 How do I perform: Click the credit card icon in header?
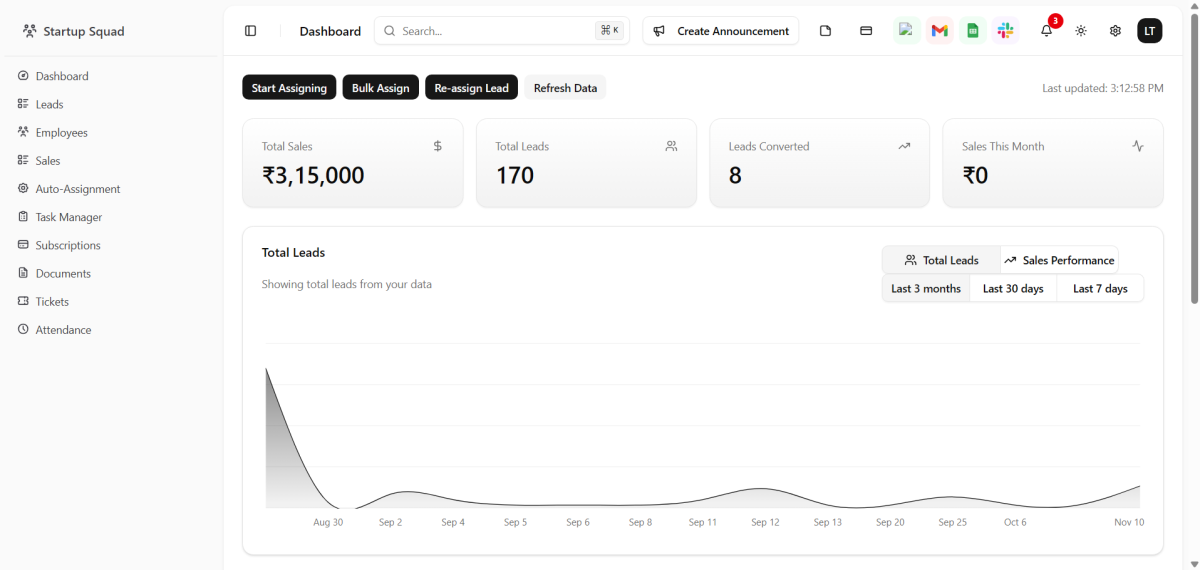point(866,31)
